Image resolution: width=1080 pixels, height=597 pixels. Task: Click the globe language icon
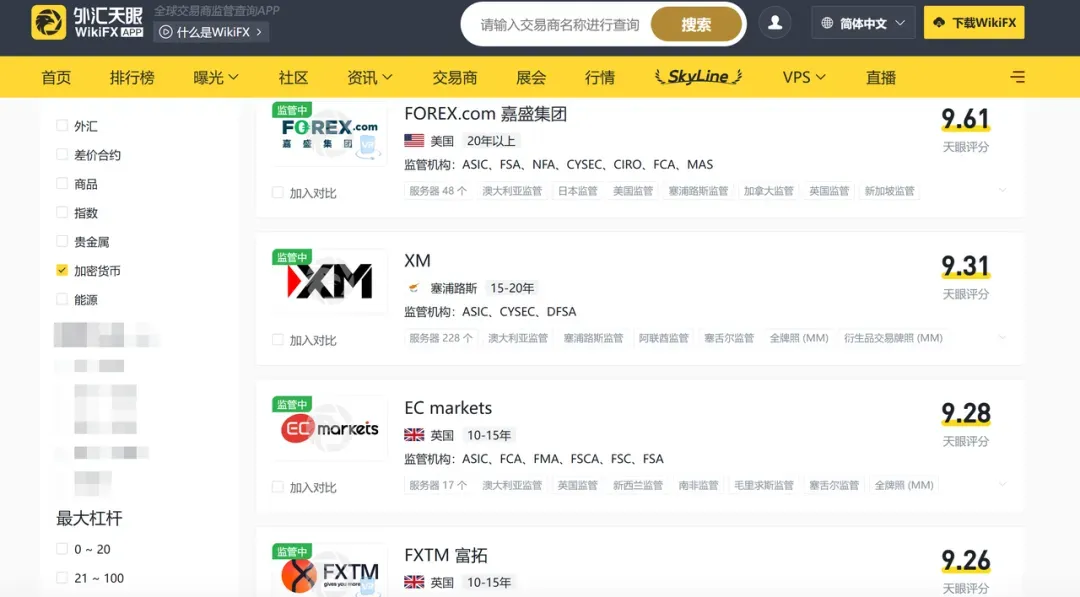point(827,23)
